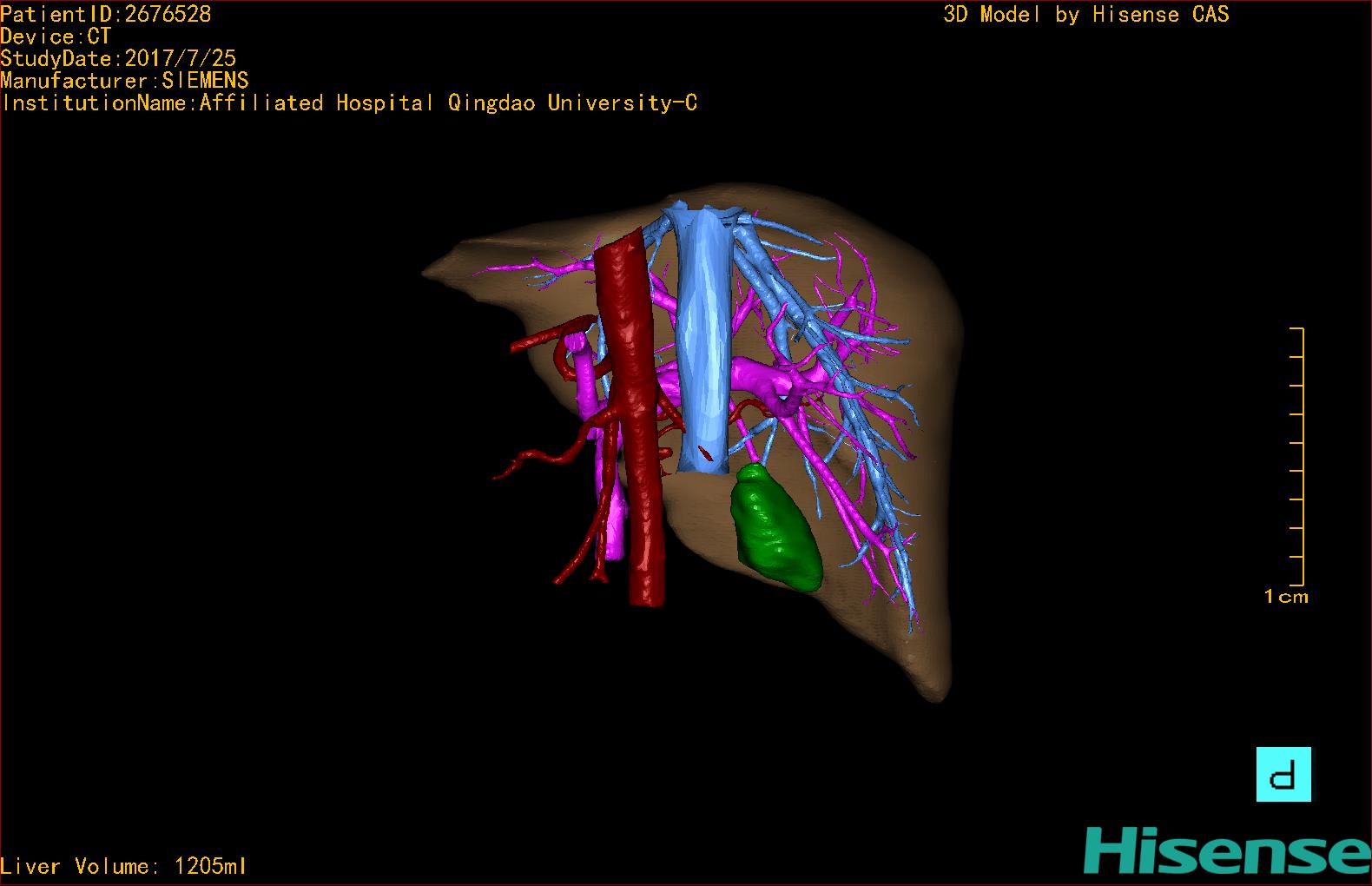
Task: Click the Manufacturer:SIEMENS label
Action: pos(124,81)
